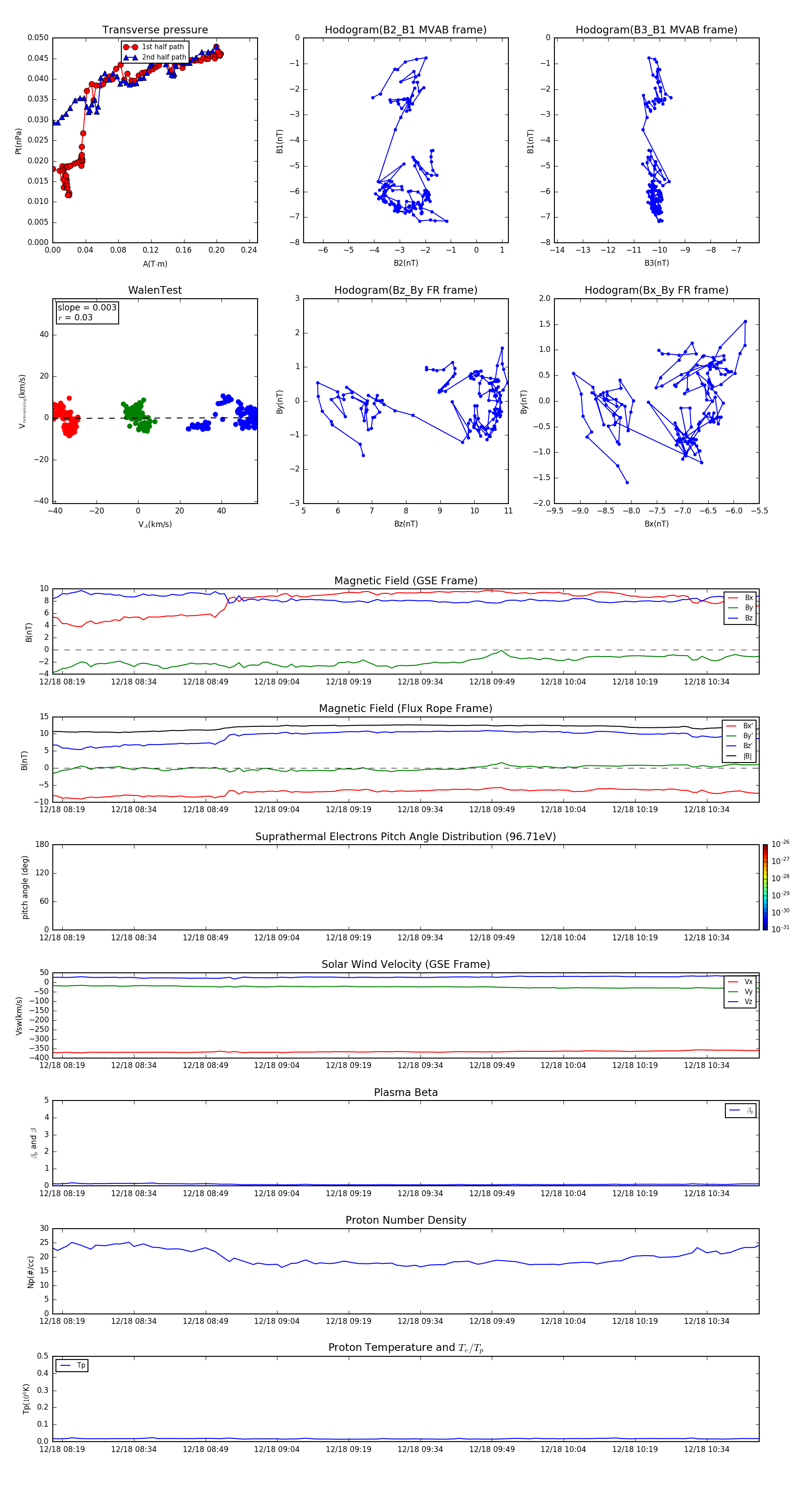Click the 'Np(#/cc)' axis label
This screenshot has width=812, height=1489.
31,1272
